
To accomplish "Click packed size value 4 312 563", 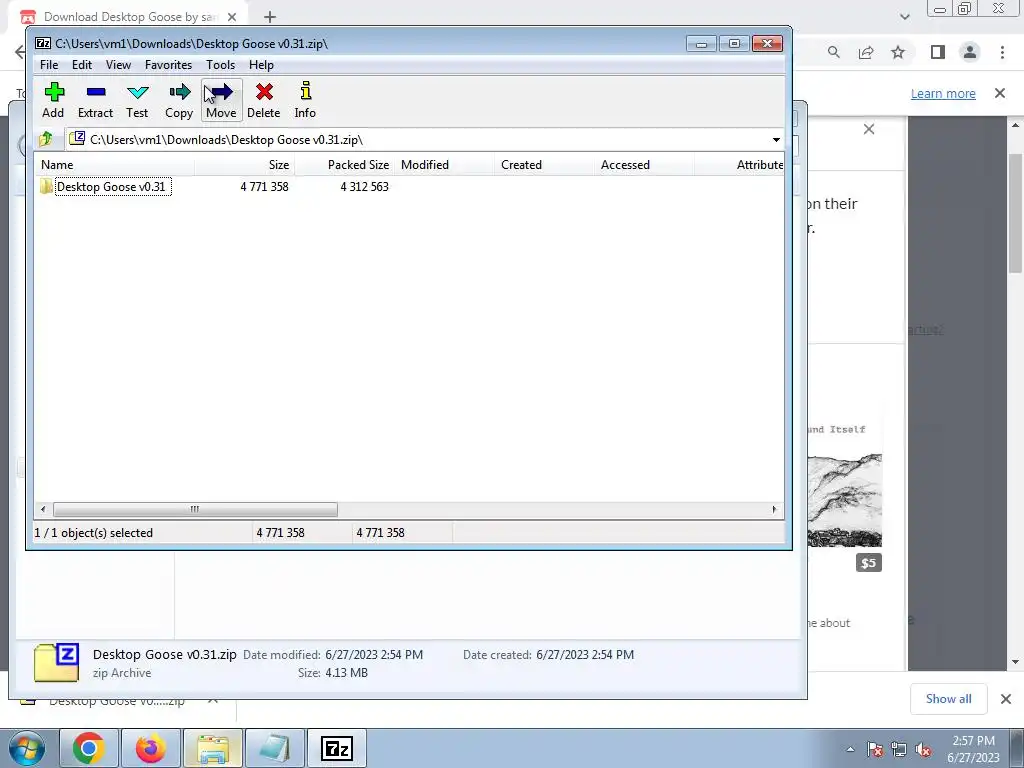I will click(x=364, y=187).
